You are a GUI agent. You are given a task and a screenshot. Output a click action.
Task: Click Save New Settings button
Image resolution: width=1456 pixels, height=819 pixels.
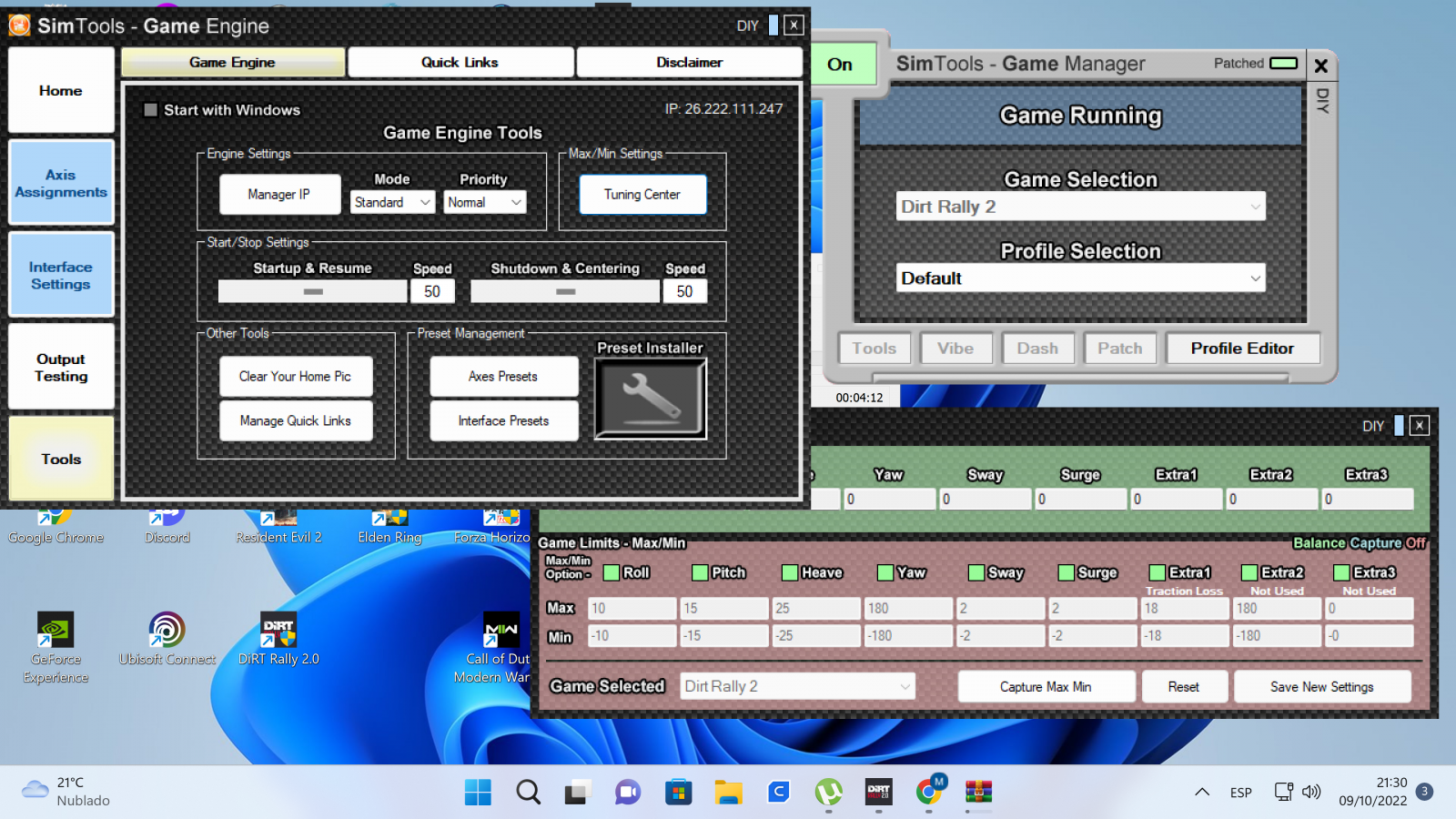click(x=1322, y=687)
